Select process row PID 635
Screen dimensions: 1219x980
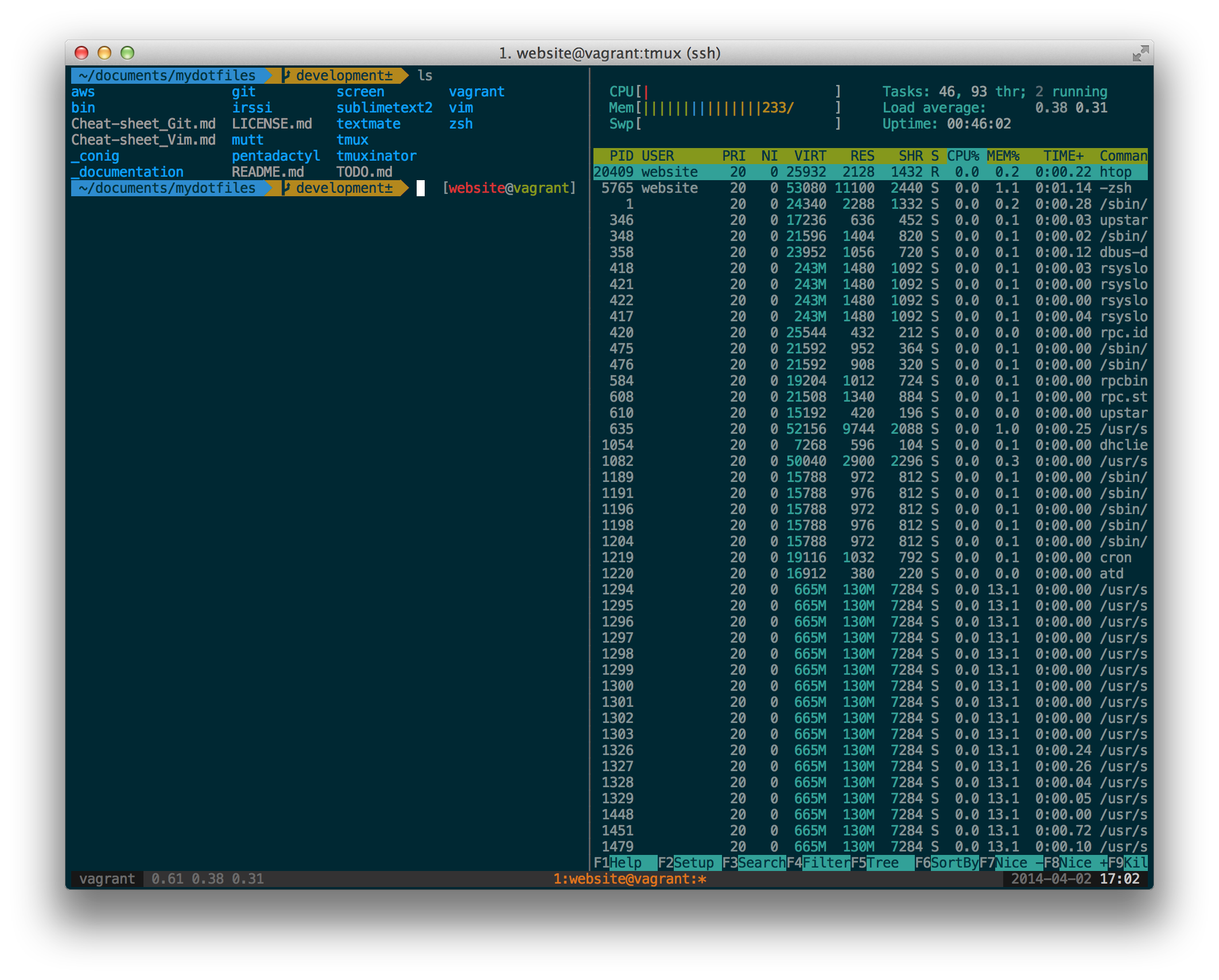[870, 429]
